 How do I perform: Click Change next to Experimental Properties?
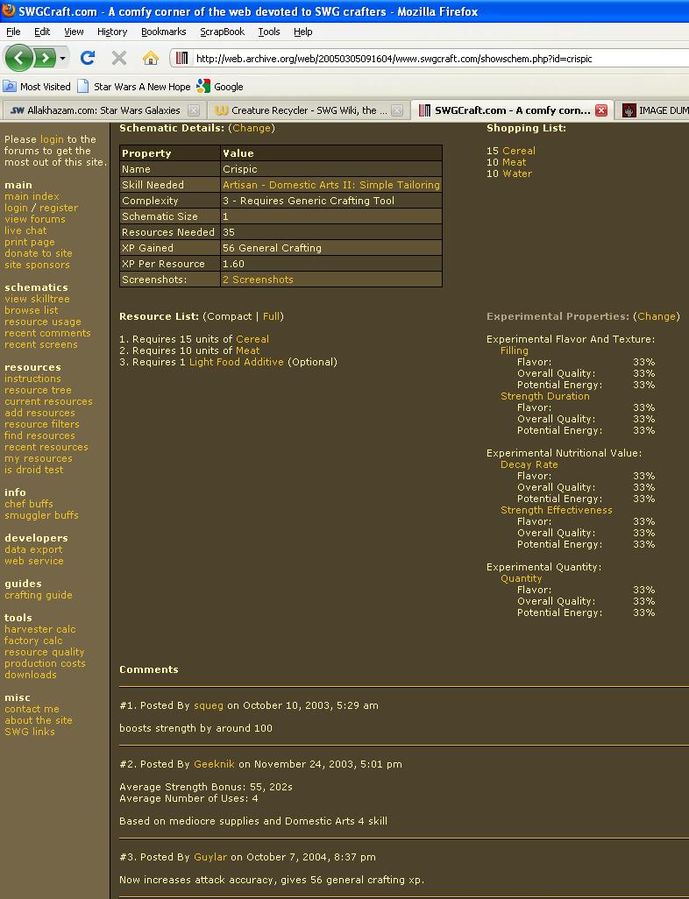656,316
